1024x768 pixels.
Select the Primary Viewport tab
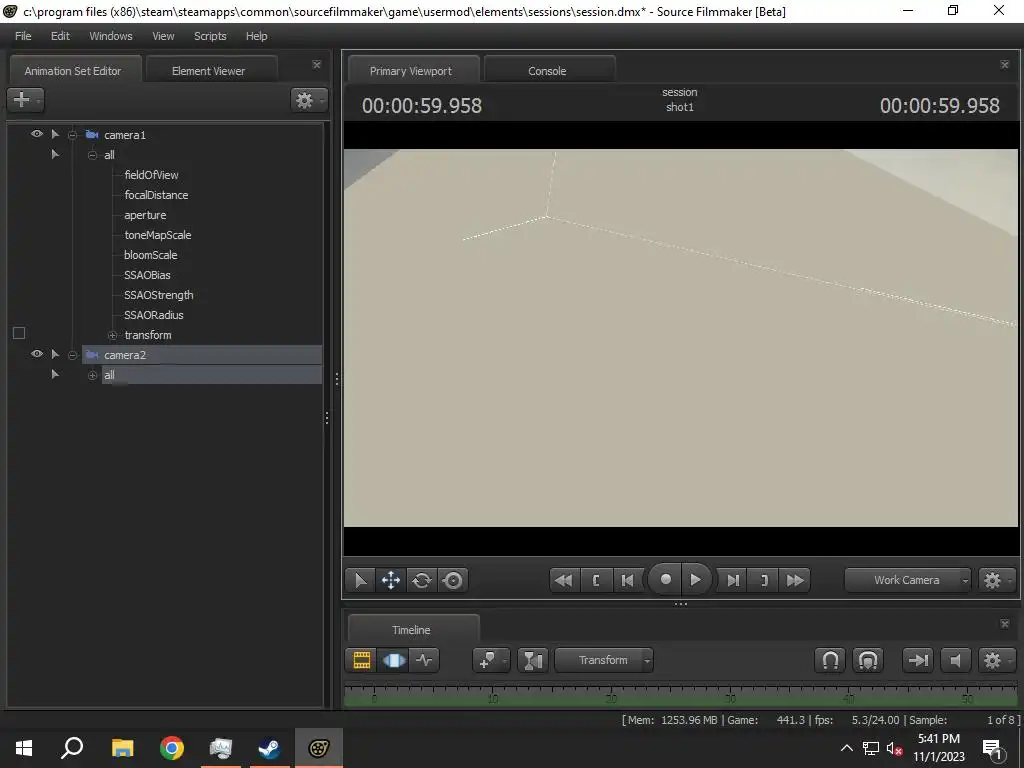(411, 71)
